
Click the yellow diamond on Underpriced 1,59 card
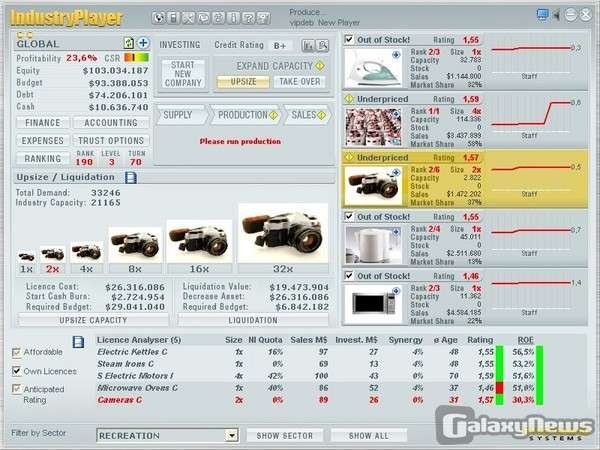tap(349, 99)
